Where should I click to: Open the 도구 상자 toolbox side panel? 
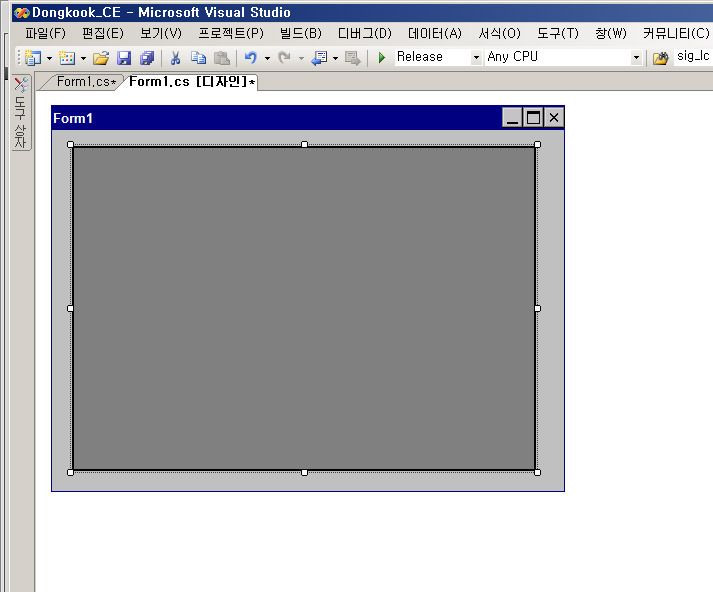click(20, 113)
